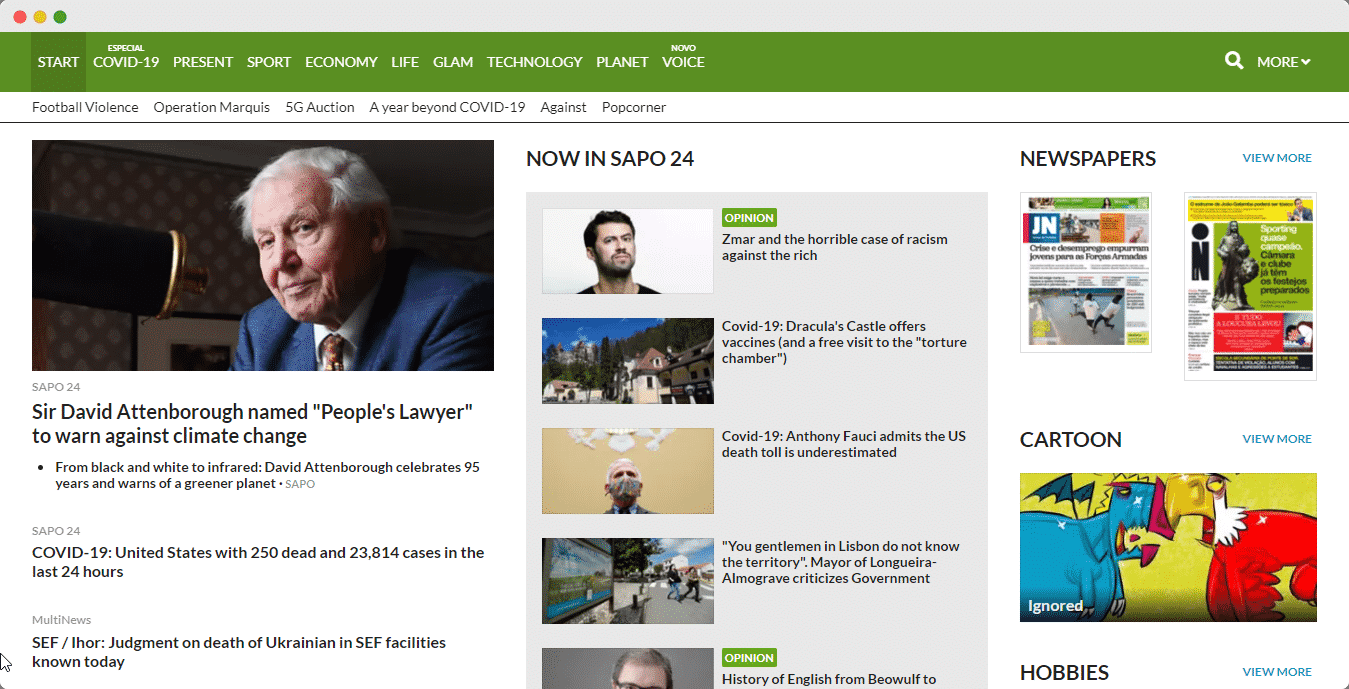The height and width of the screenshot is (689, 1349).
Task: Click the MultiNews source label
Action: click(x=61, y=620)
